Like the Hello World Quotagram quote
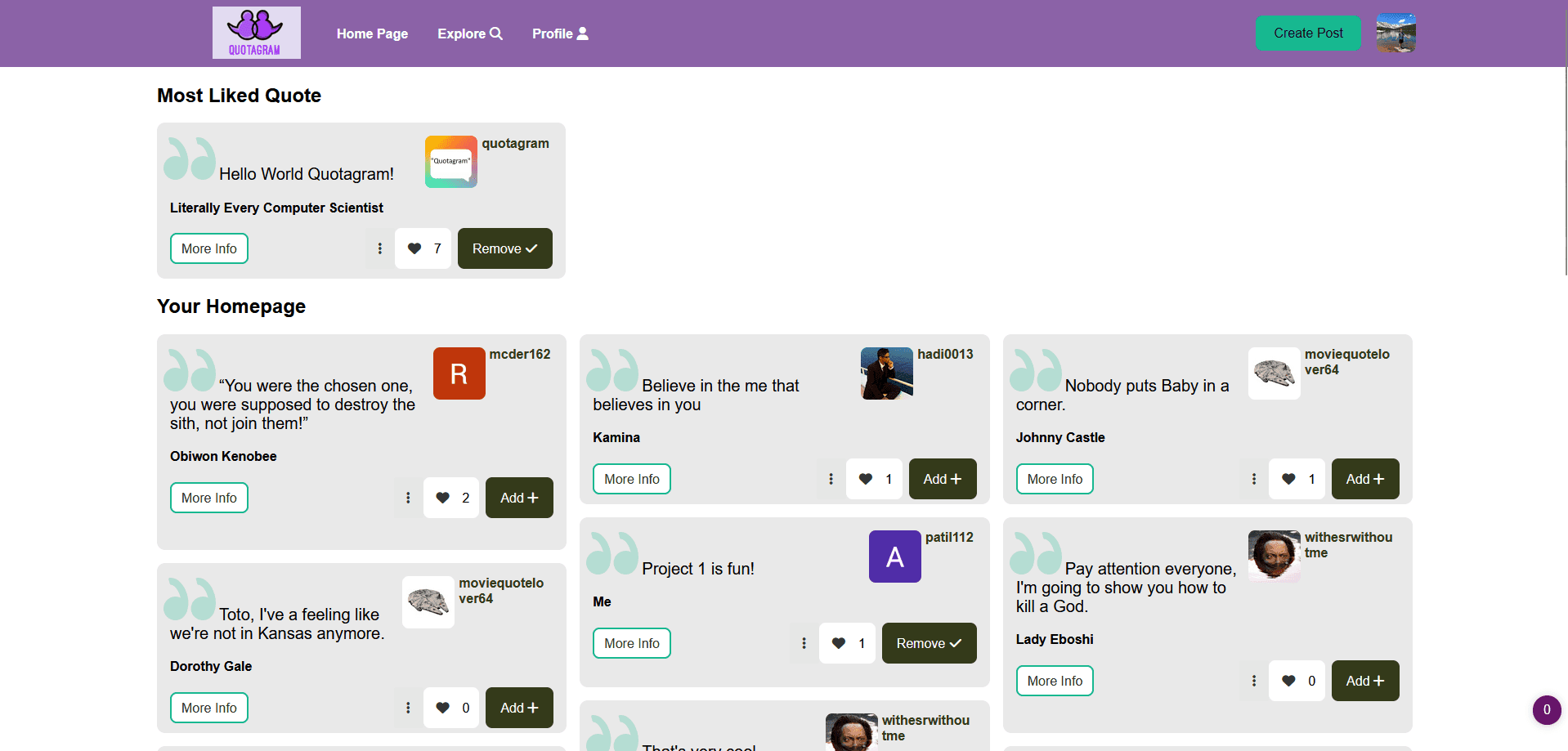This screenshot has width=1568, height=751. tap(415, 248)
